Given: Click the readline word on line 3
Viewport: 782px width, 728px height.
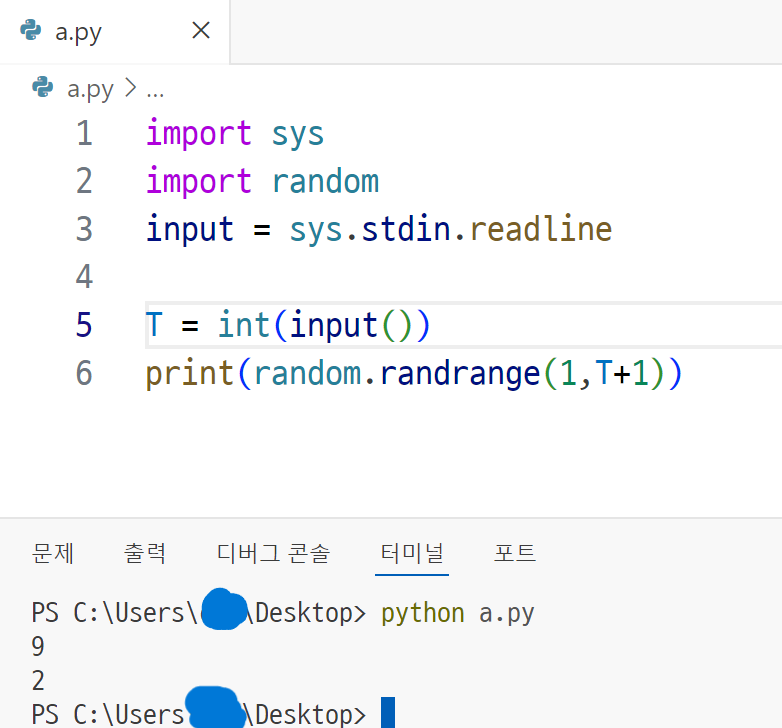Looking at the screenshot, I should click(540, 229).
